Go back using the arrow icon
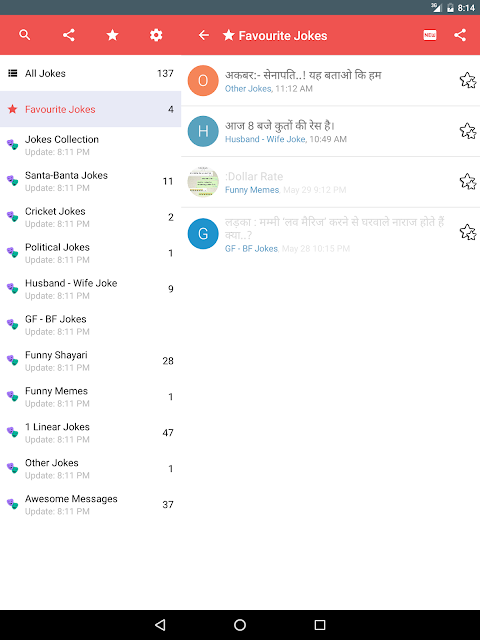Image resolution: width=480 pixels, height=640 pixels. (204, 36)
